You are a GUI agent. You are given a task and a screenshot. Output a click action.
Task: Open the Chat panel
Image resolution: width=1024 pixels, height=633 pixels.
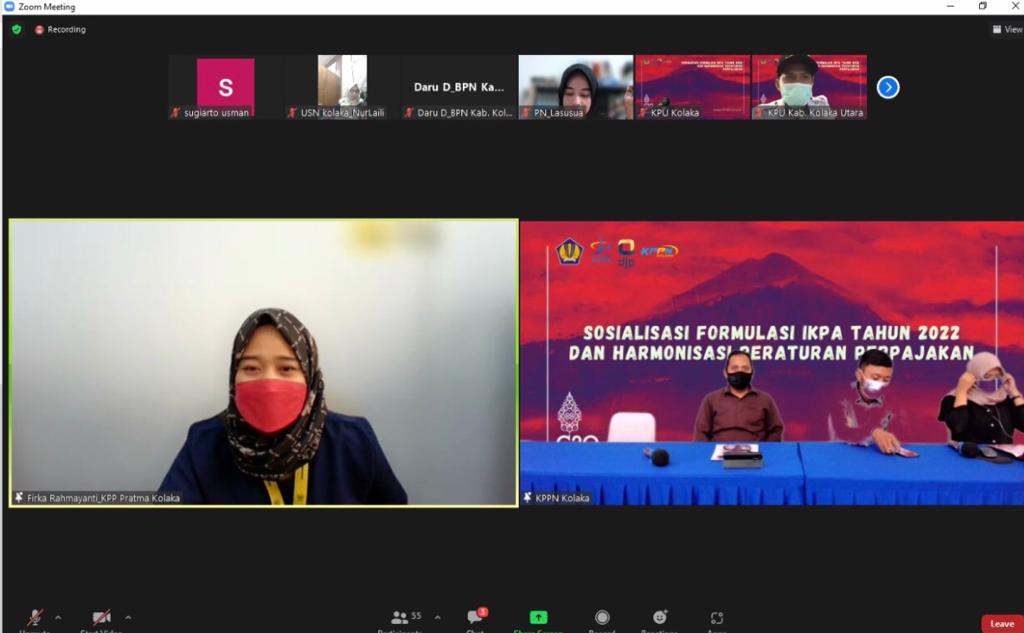tap(475, 618)
